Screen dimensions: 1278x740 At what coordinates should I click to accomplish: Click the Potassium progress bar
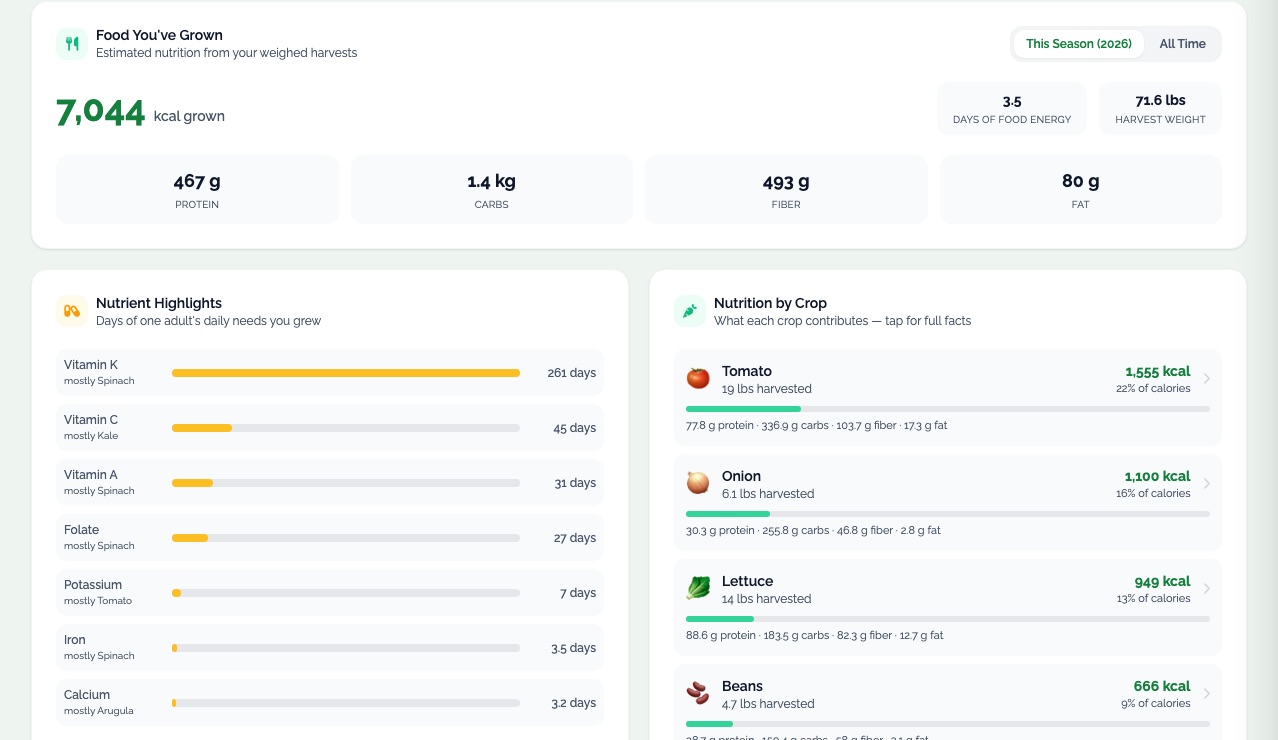(x=346, y=593)
